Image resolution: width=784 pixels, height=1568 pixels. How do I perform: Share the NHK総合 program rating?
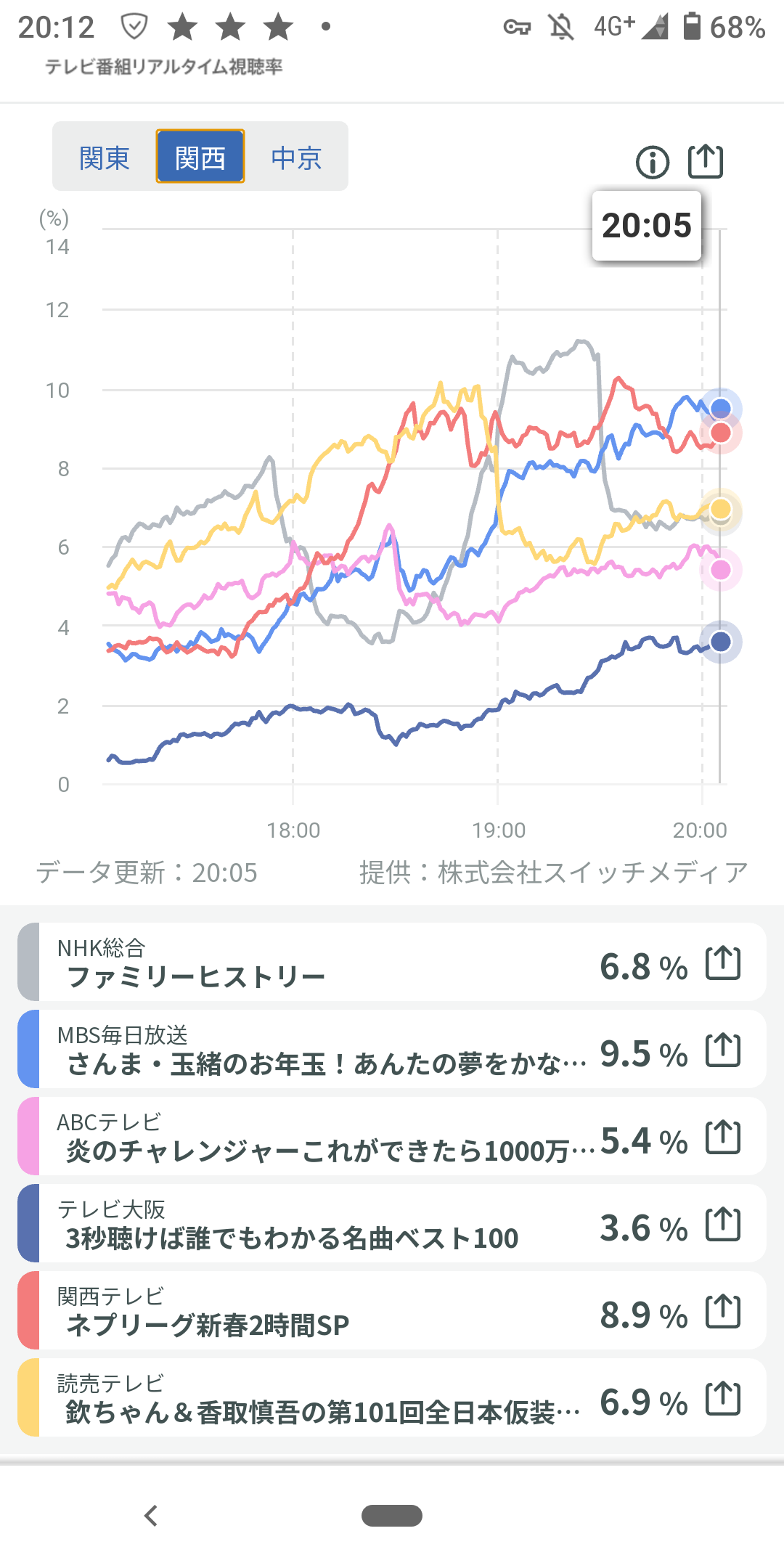click(723, 964)
